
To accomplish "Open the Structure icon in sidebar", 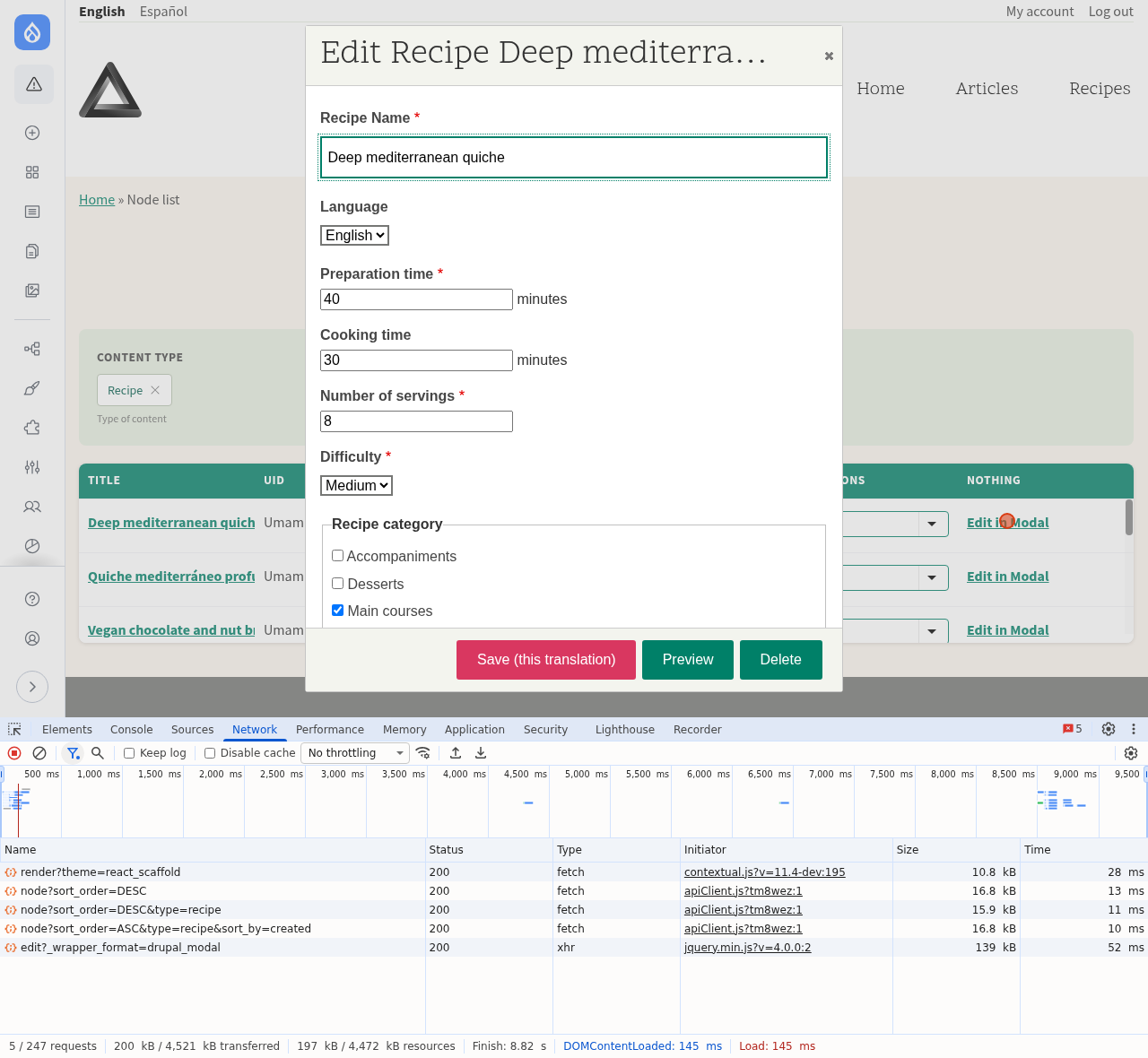I will (32, 349).
